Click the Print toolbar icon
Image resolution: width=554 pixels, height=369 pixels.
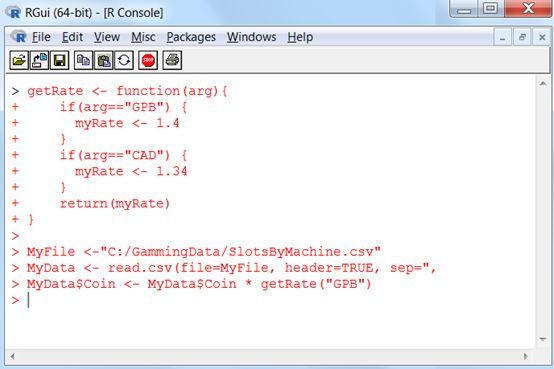tap(172, 60)
